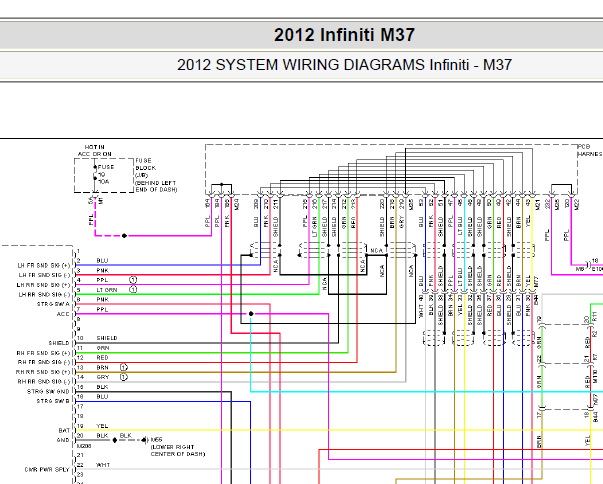Click the 'FUSE BLOCK (J/B)' label

pyautogui.click(x=145, y=168)
